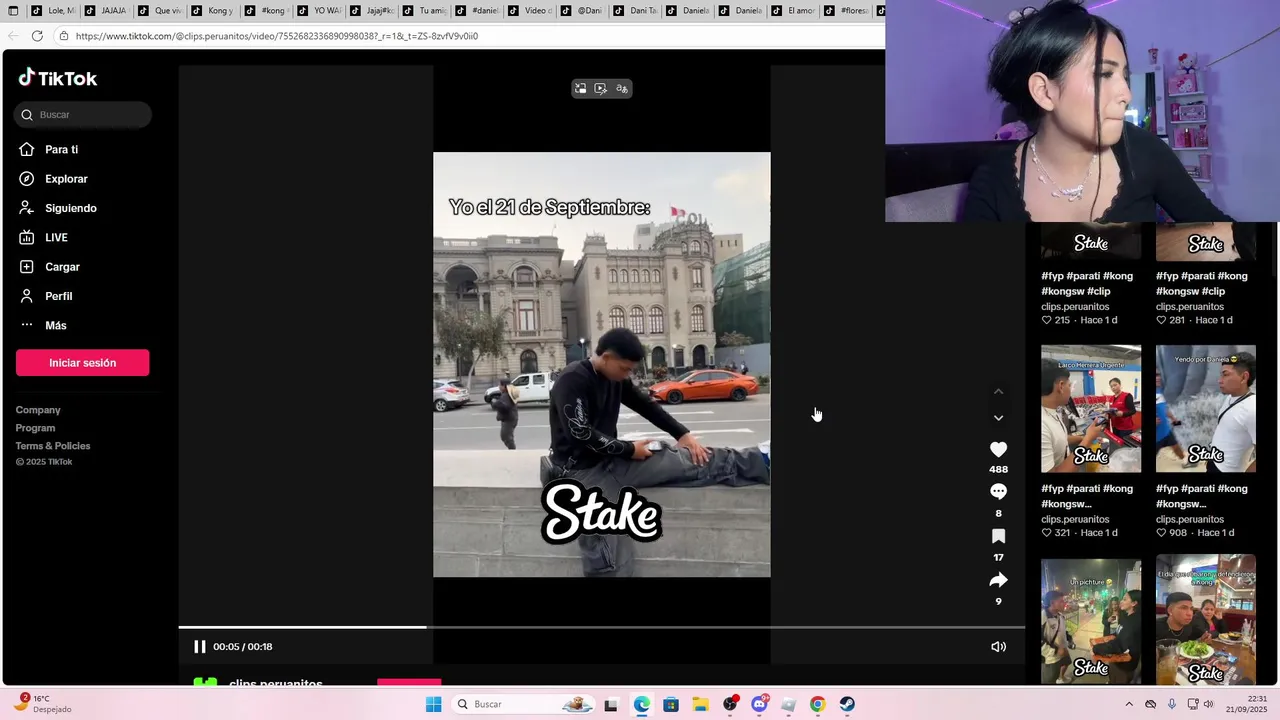Viewport: 1280px width, 720px height.
Task: Open Microsoft Store from the taskbar
Action: 670,705
